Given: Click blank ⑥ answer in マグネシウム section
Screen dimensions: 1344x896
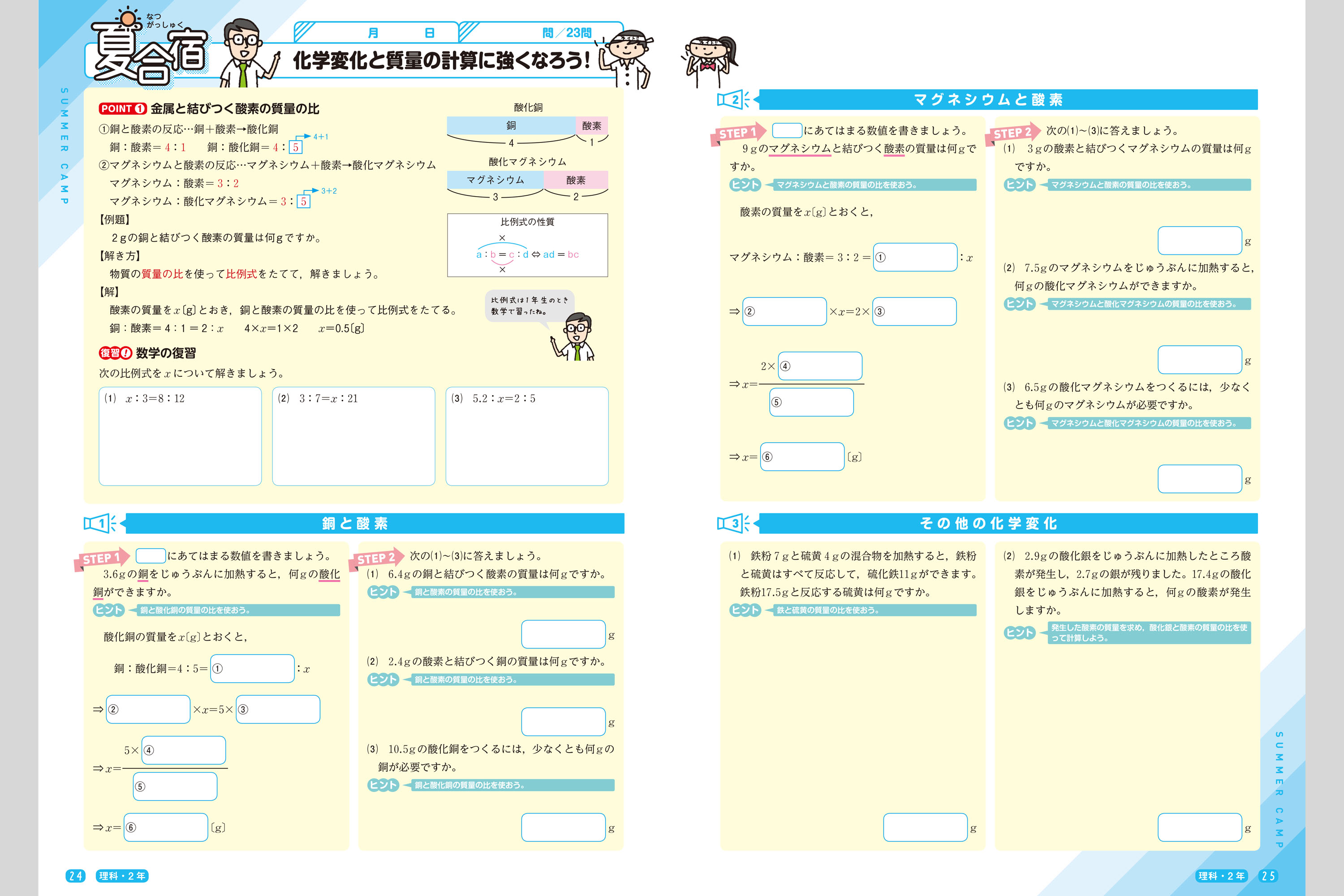Looking at the screenshot, I should click(802, 457).
